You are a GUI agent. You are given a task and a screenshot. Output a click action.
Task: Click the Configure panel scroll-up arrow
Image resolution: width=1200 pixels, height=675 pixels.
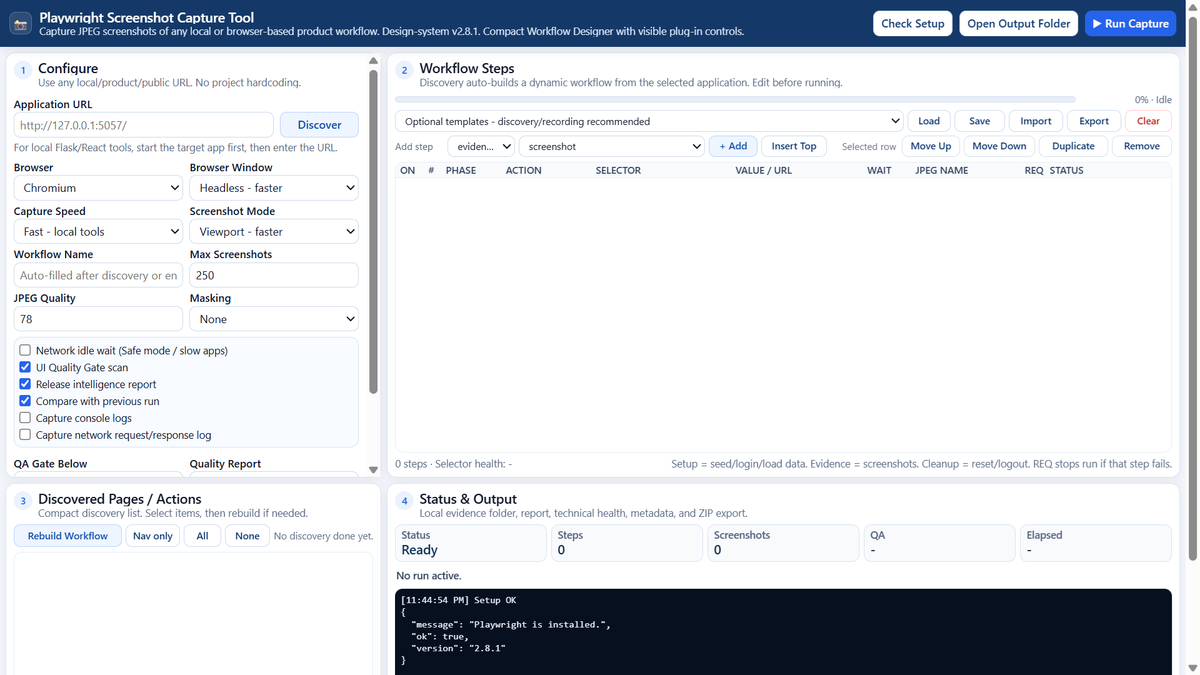coord(373,60)
